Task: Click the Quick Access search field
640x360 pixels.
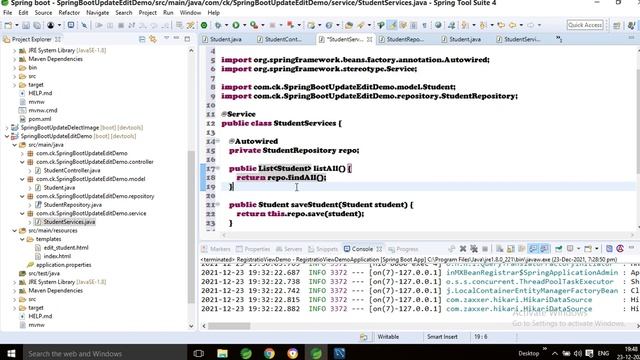Action: (585, 25)
